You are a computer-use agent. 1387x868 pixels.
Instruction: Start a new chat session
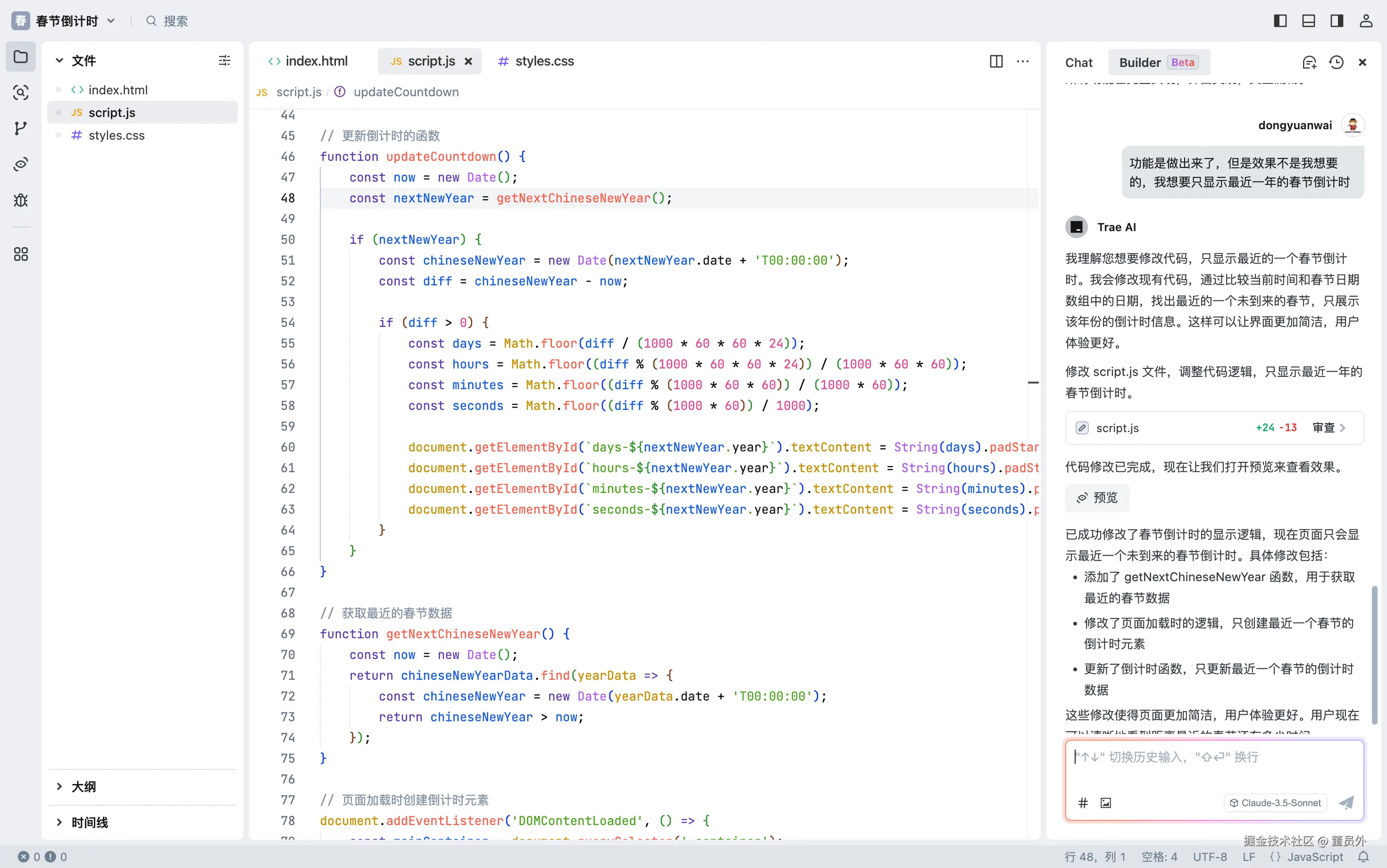(x=1310, y=63)
